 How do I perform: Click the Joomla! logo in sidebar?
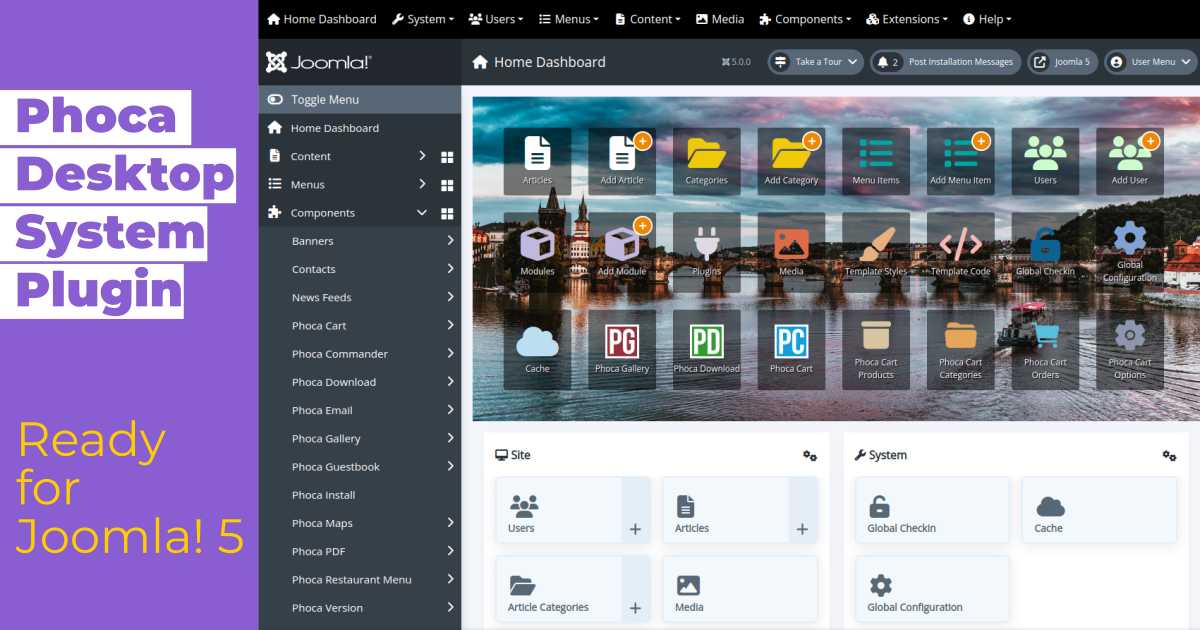tap(319, 62)
